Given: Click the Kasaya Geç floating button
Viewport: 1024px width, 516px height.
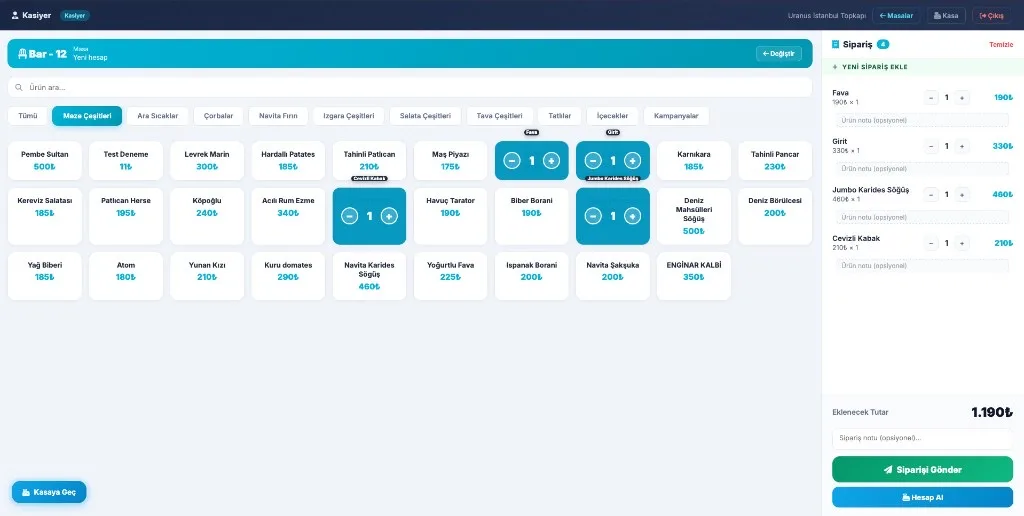Looking at the screenshot, I should coord(49,492).
